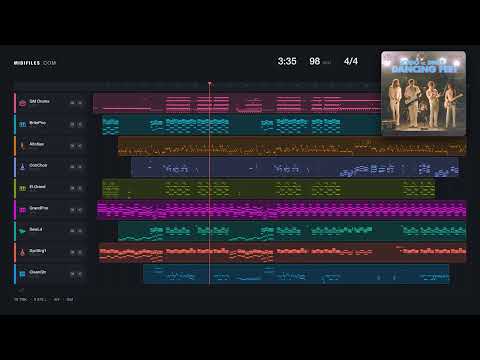Click the AltoSax track saxophone icon
This screenshot has width=480, height=360.
(x=22, y=146)
